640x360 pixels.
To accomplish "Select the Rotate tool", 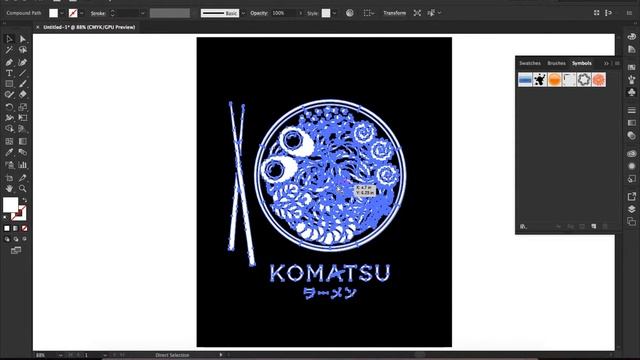I will (9, 107).
